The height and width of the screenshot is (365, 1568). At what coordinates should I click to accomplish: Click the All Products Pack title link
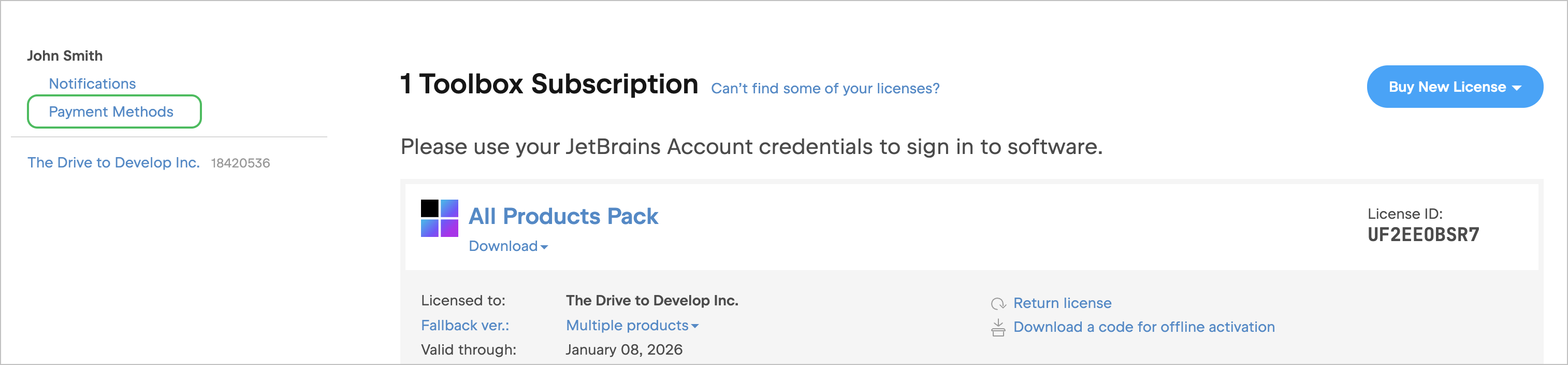click(563, 216)
